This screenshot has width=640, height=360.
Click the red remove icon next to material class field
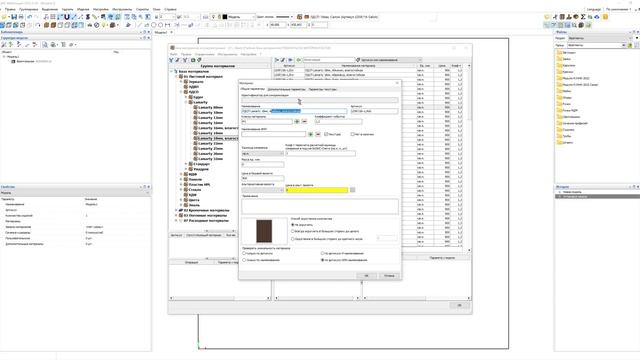[x=304, y=122]
